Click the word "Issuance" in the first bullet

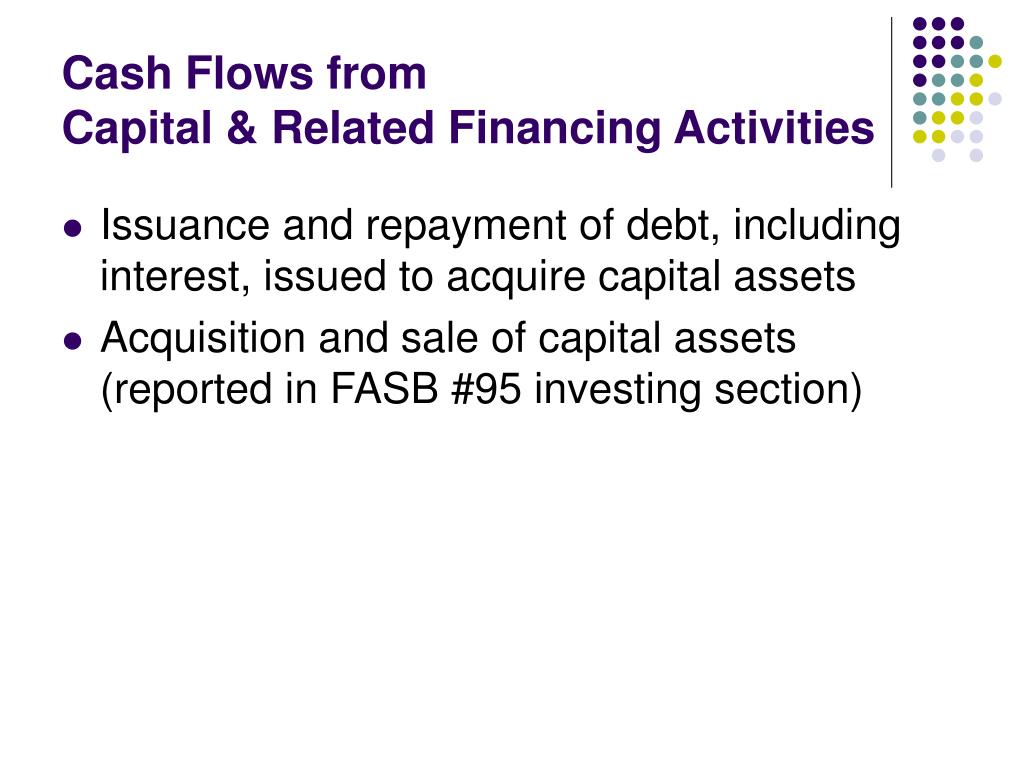185,225
